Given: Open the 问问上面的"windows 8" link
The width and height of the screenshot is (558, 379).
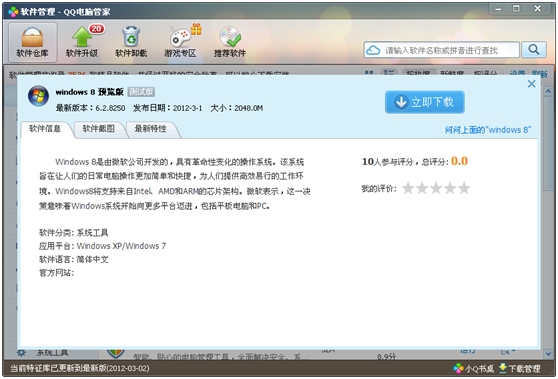Looking at the screenshot, I should 488,130.
